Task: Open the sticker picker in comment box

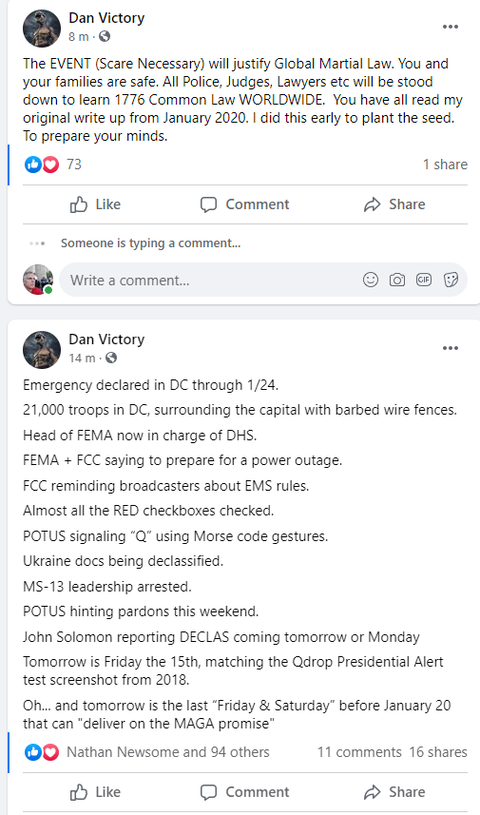Action: [450, 280]
